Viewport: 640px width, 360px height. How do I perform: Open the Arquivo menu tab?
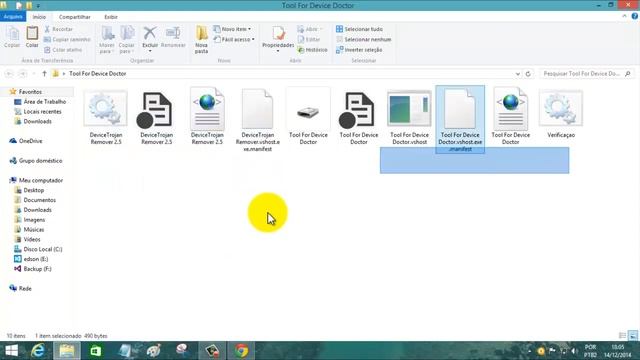click(x=13, y=17)
